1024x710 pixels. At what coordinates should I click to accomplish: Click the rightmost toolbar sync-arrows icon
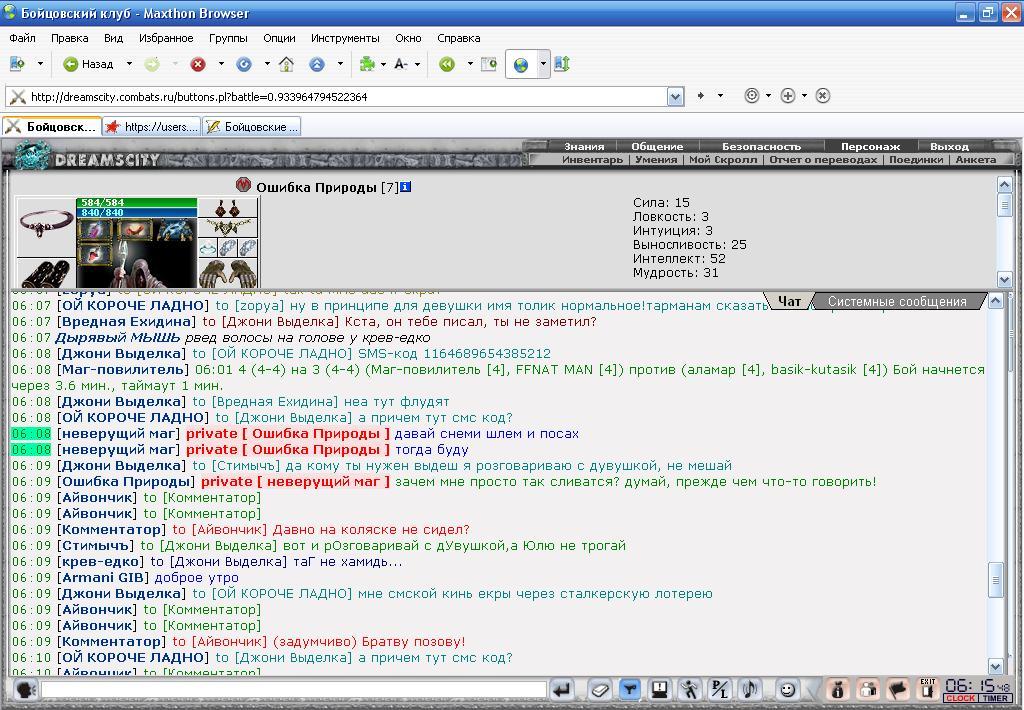[562, 64]
